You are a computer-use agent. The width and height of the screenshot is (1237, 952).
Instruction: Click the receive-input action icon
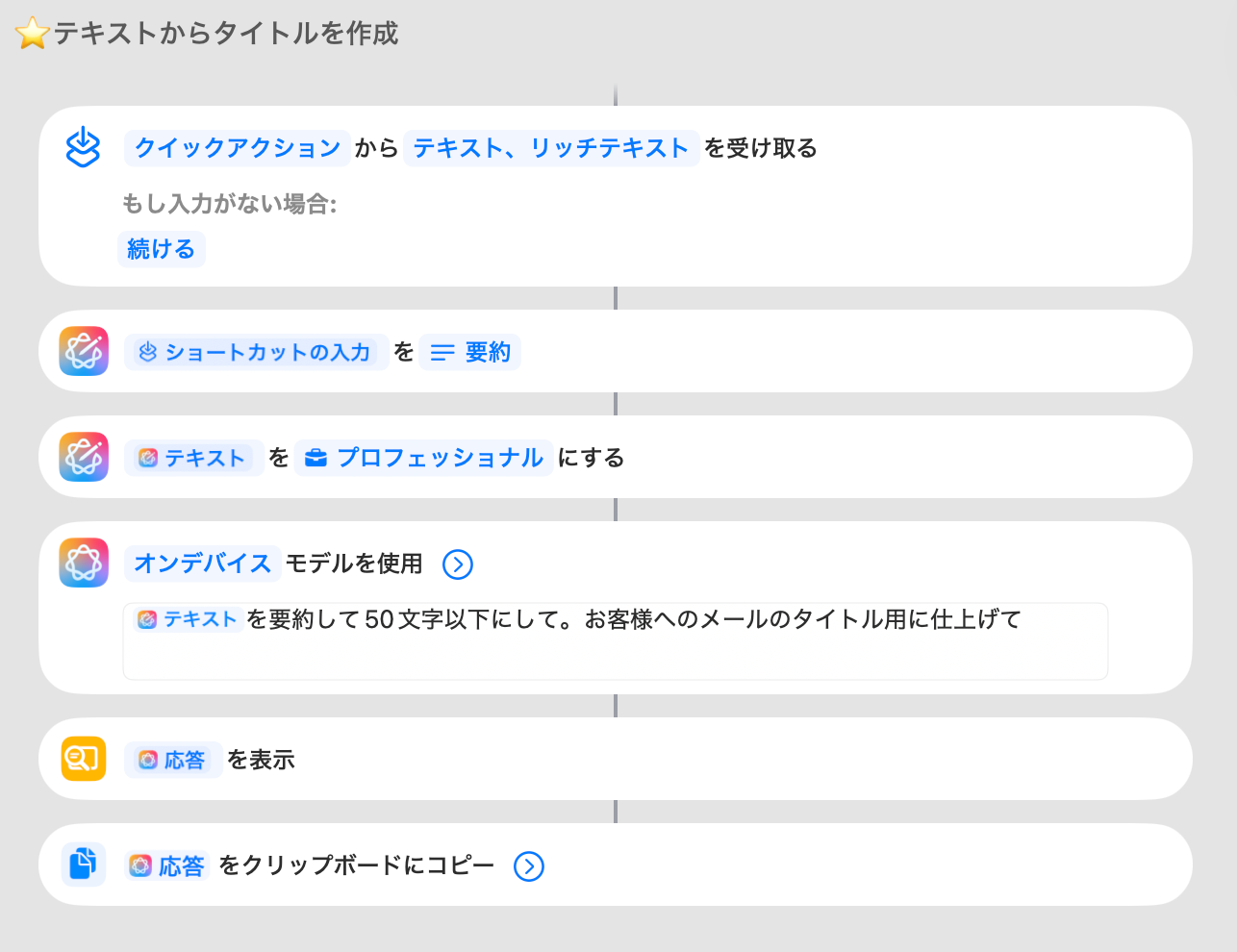(x=84, y=148)
